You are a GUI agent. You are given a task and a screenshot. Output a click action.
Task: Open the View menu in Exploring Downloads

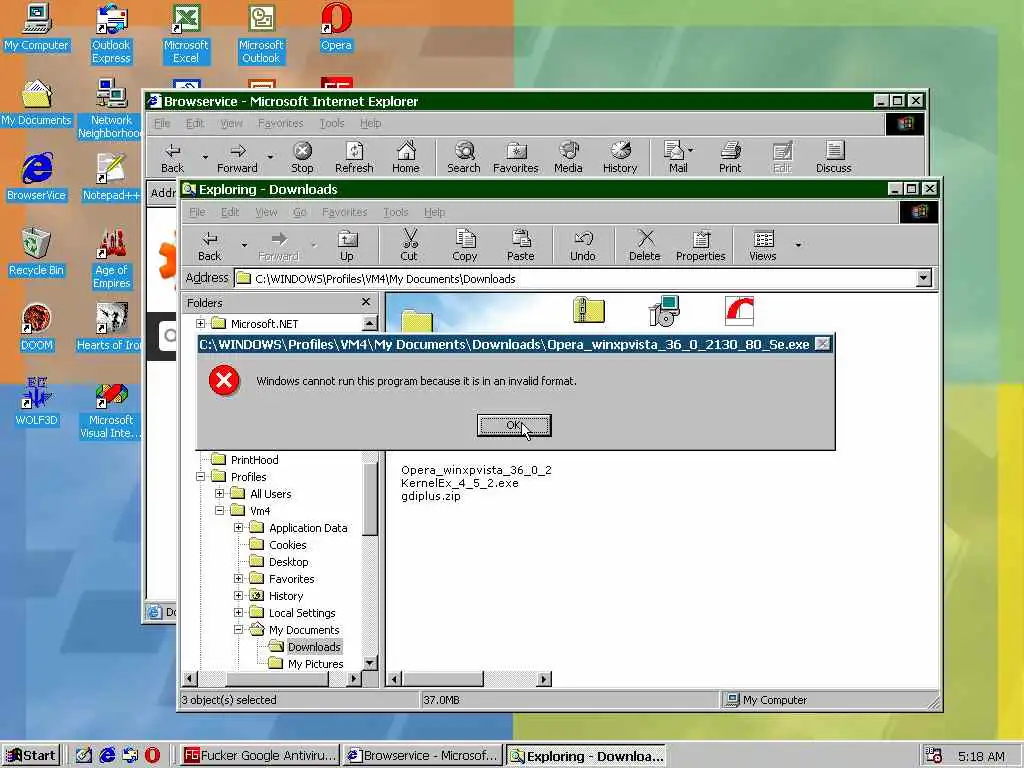coord(266,212)
